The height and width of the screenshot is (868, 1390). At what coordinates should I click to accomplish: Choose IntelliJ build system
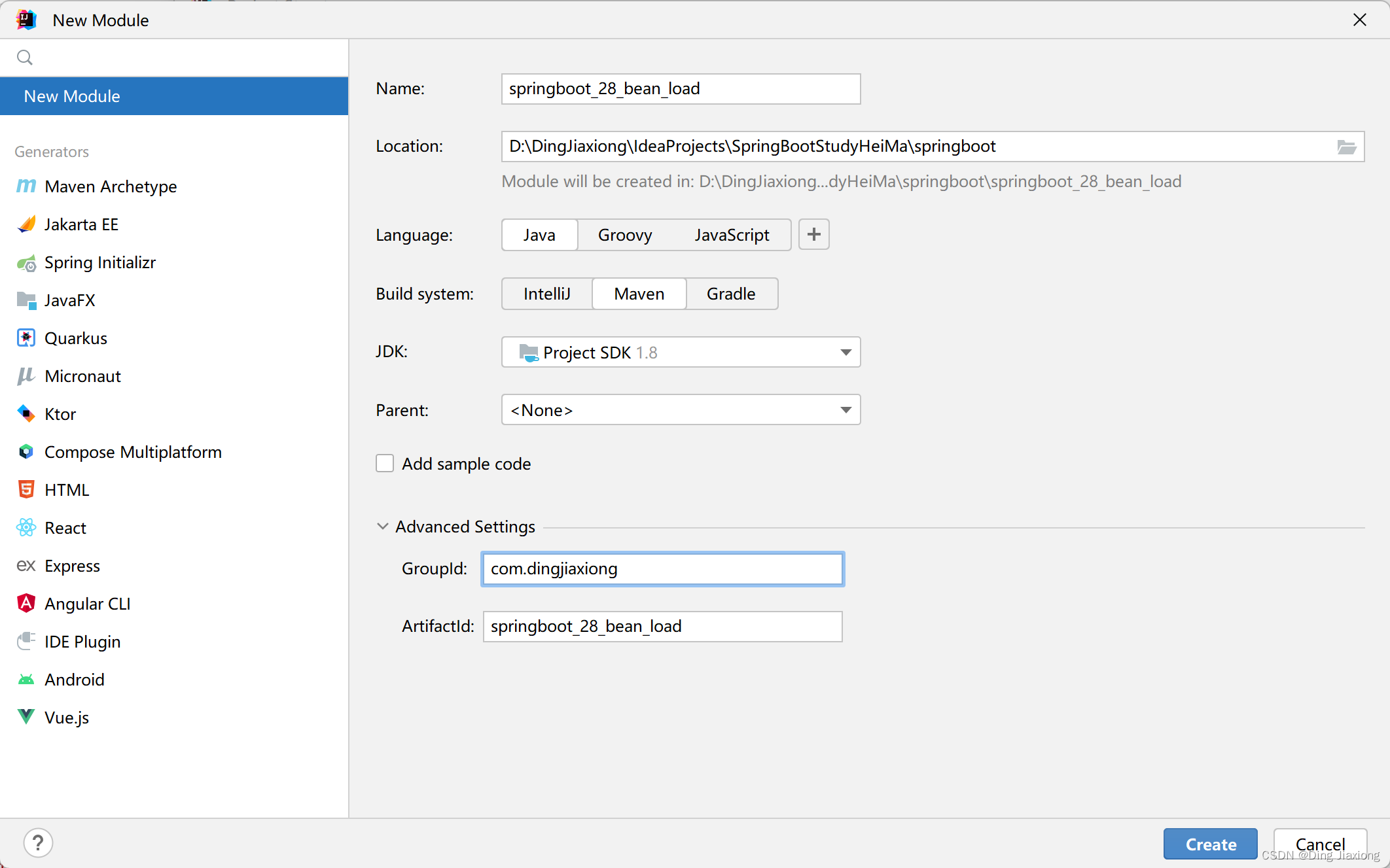[x=547, y=294]
